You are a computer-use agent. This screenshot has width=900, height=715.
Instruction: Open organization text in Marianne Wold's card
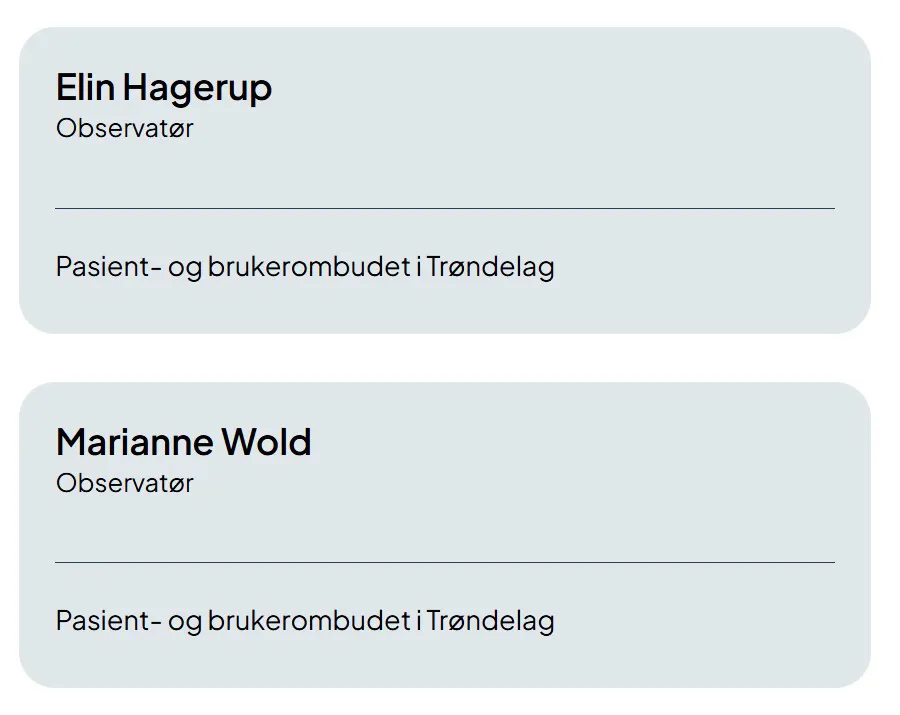click(305, 621)
